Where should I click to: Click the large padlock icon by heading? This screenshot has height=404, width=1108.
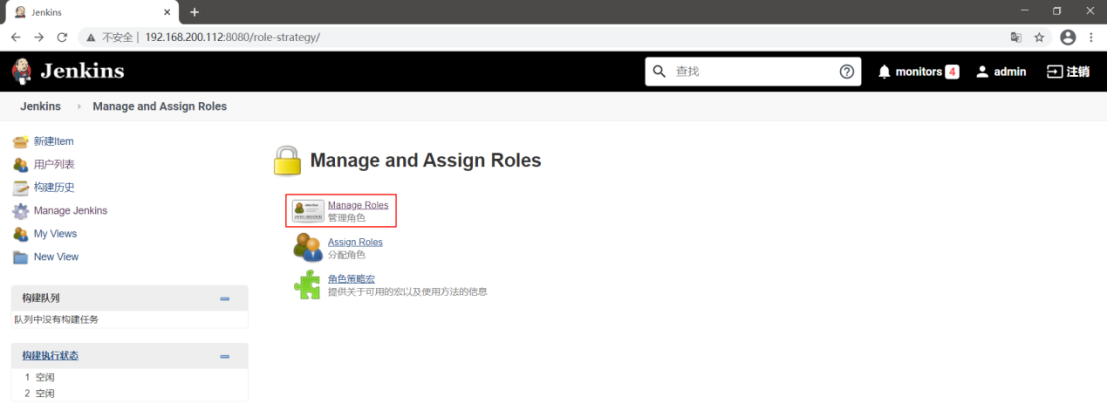click(288, 160)
